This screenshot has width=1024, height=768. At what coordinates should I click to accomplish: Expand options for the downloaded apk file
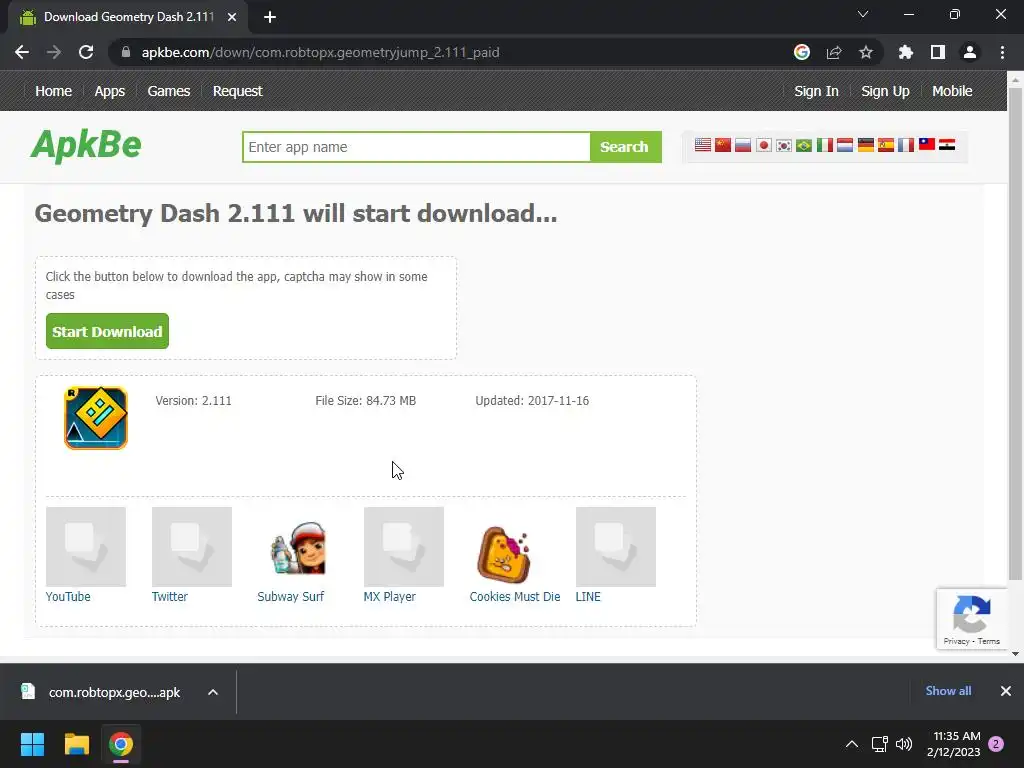tap(213, 692)
